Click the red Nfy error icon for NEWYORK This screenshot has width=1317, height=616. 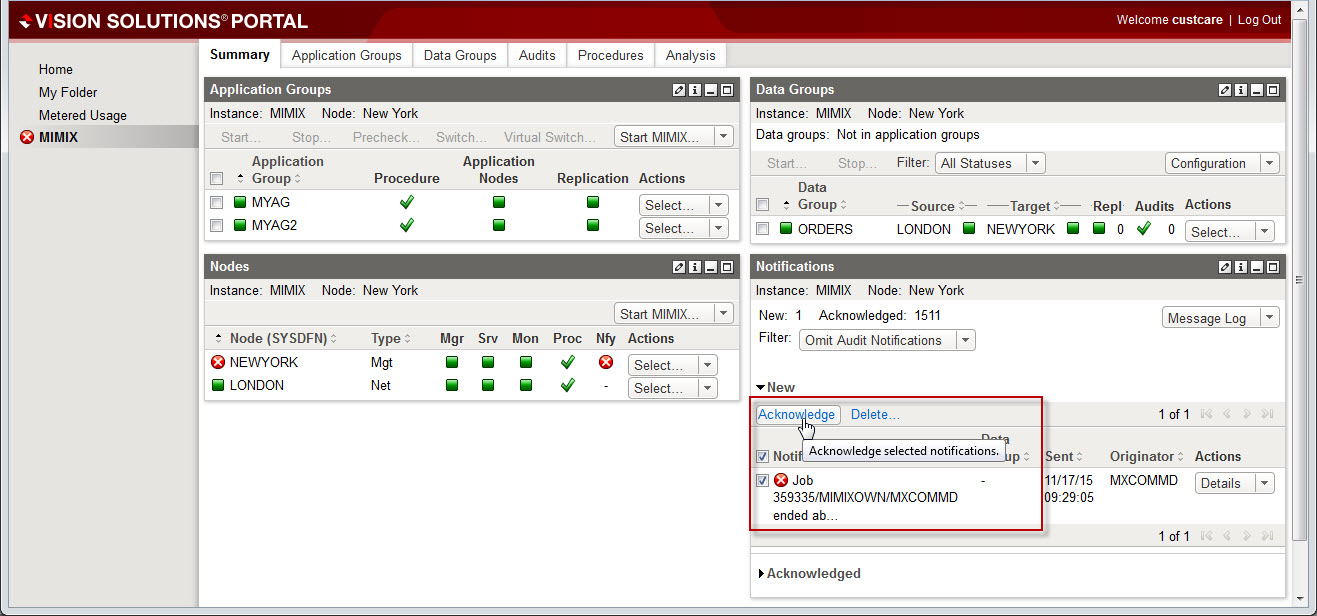click(605, 362)
